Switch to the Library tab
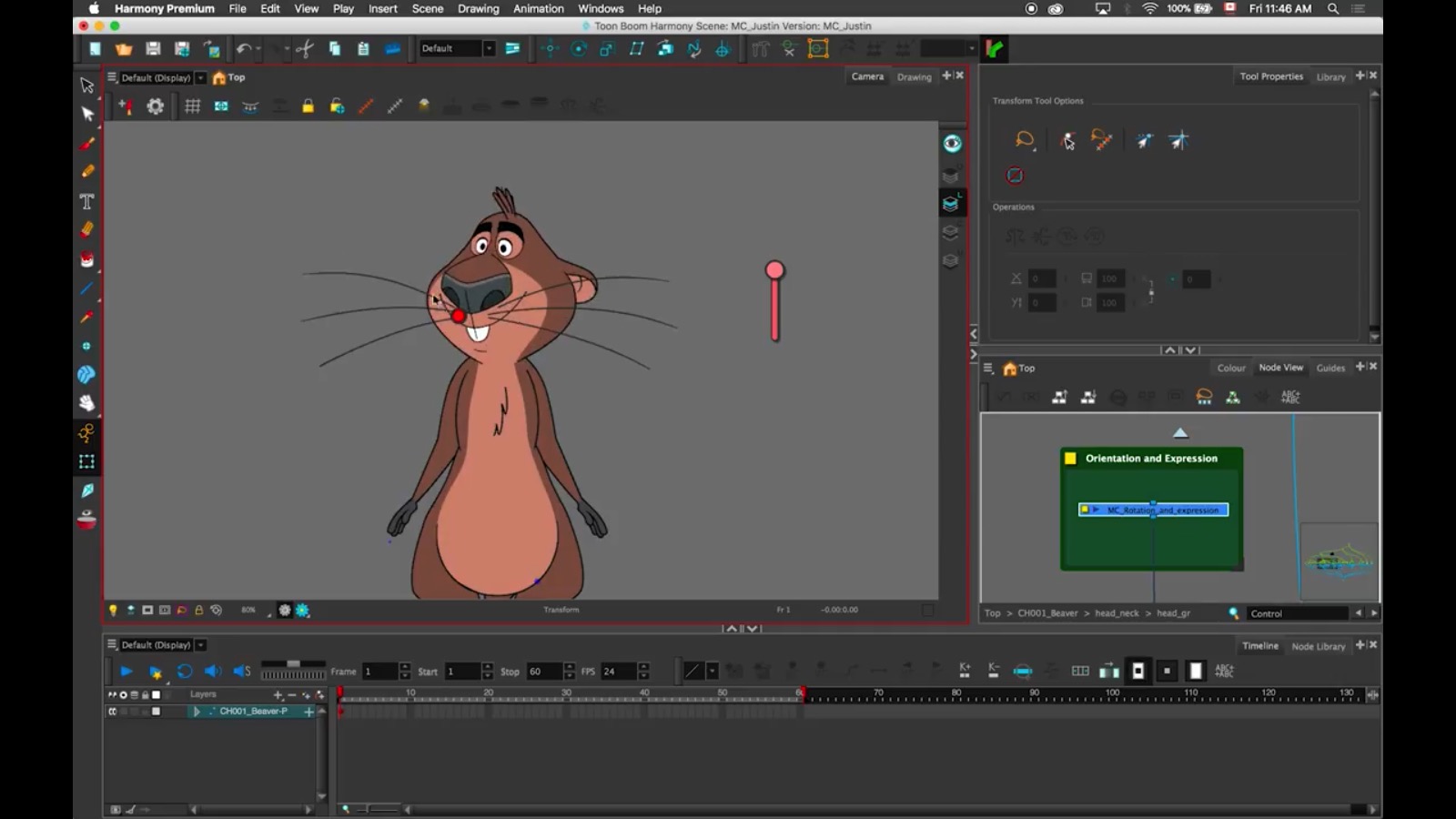Viewport: 1456px width, 819px height. [x=1330, y=77]
